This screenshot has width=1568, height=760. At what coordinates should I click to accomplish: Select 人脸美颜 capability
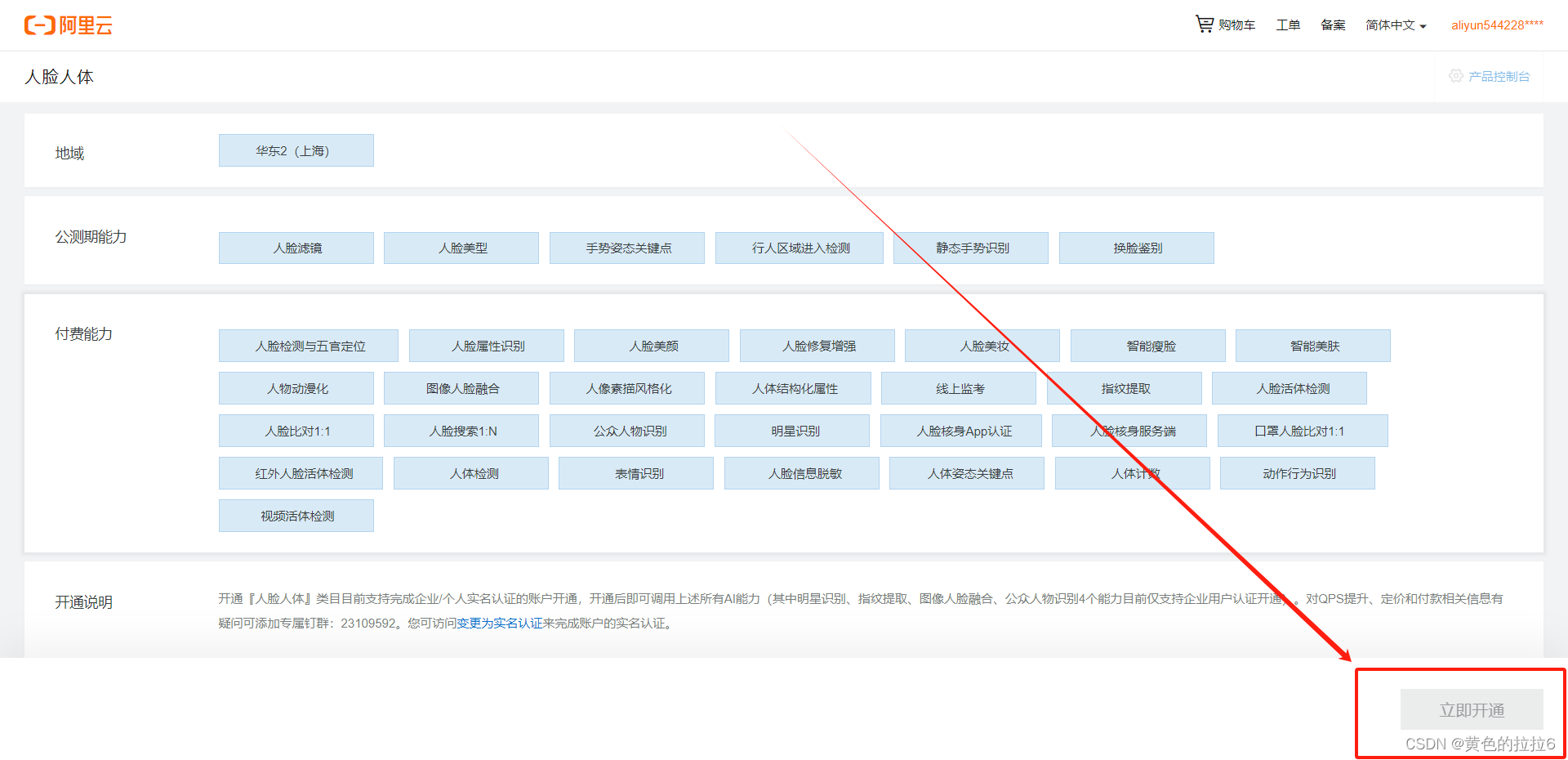point(652,346)
